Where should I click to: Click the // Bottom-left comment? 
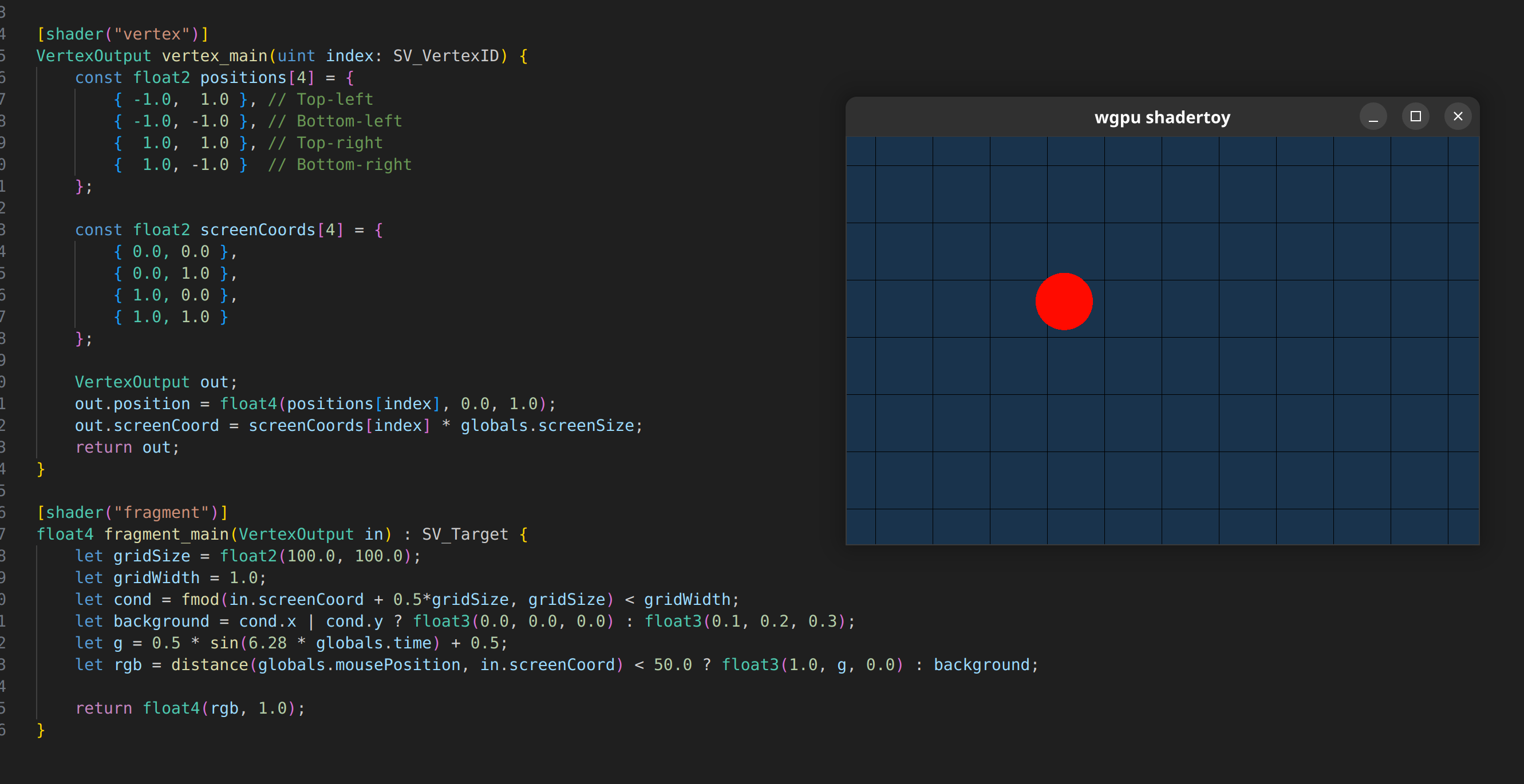(x=335, y=121)
